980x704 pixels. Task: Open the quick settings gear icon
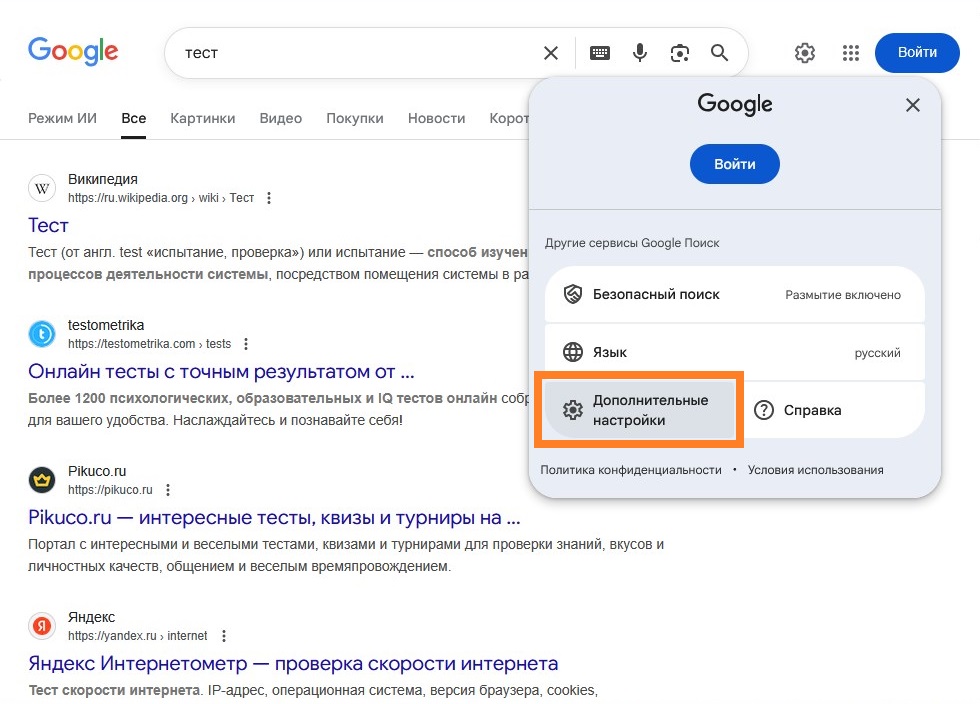[x=805, y=53]
